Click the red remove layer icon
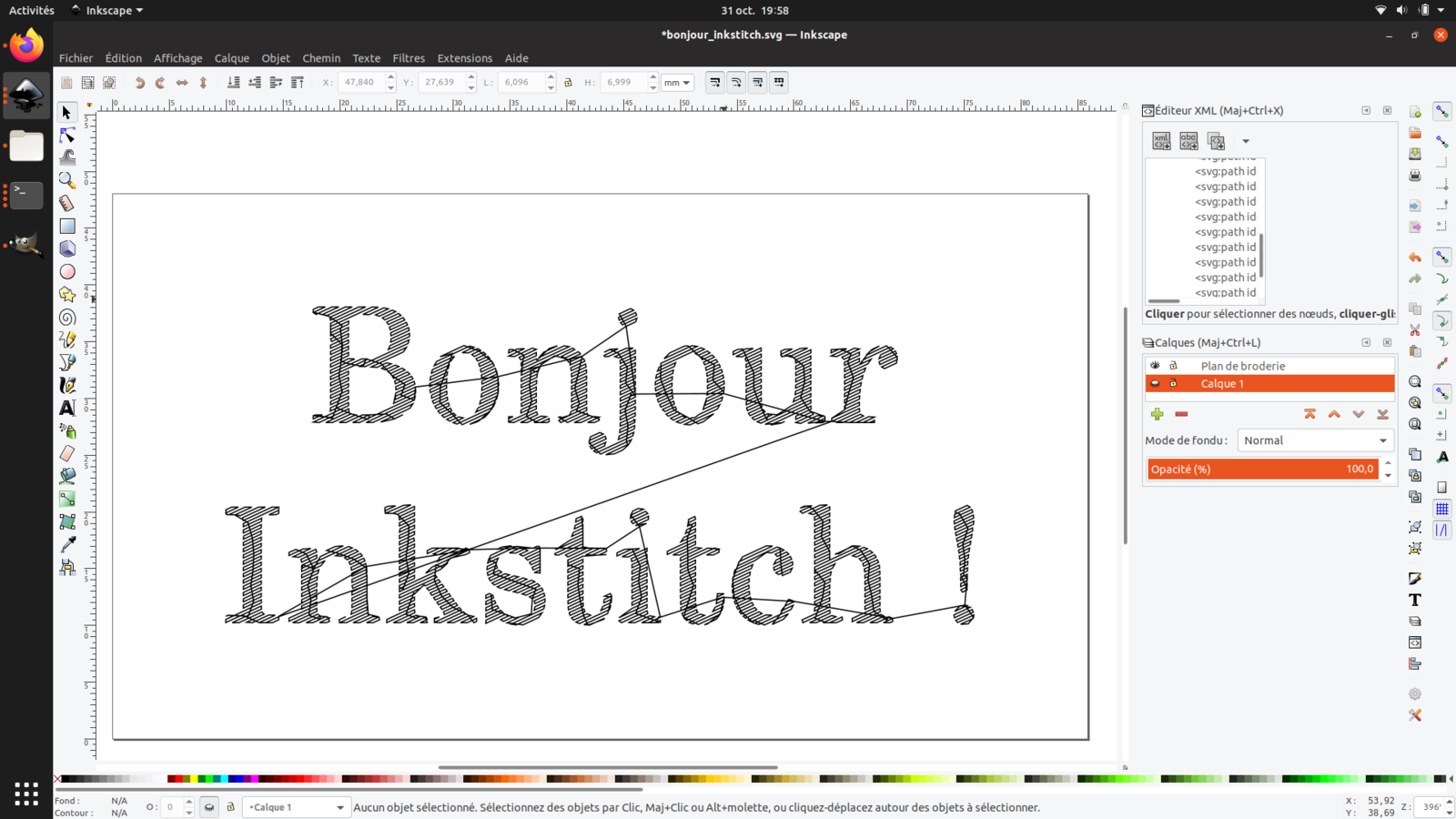 (1181, 414)
